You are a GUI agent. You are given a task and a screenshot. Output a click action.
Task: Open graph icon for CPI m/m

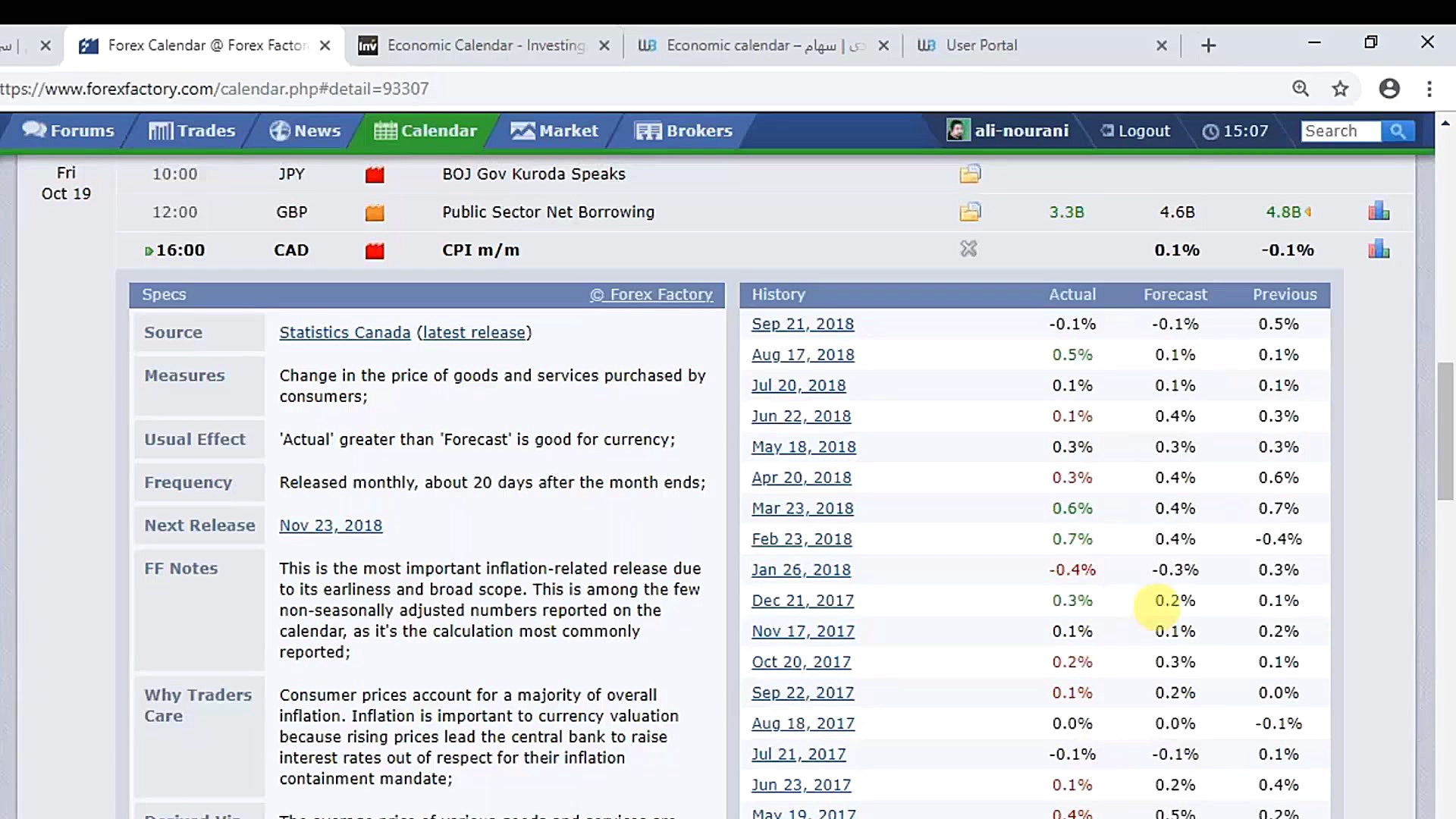(1379, 249)
